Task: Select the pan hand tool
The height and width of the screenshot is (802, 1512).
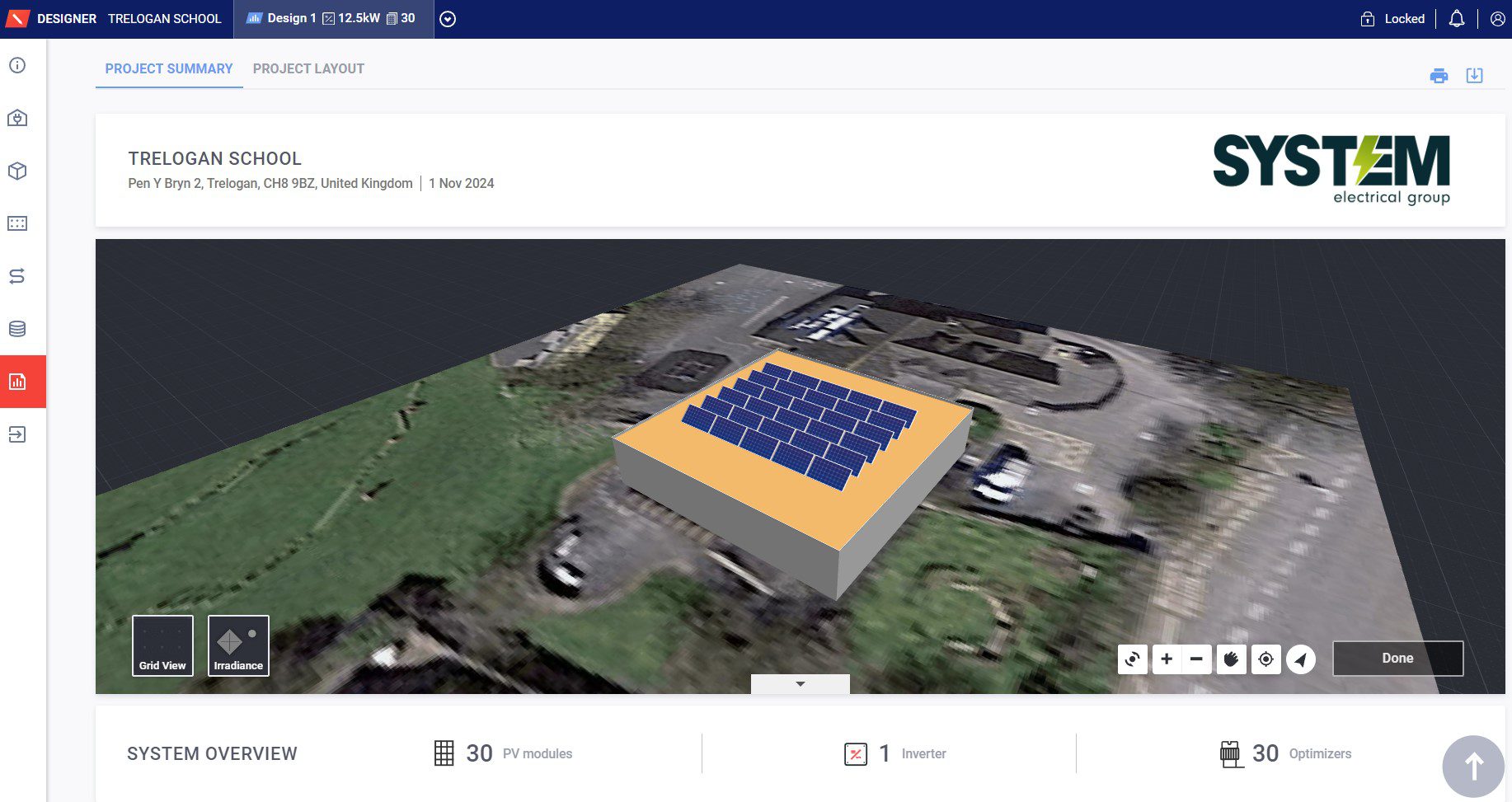Action: click(x=1232, y=659)
